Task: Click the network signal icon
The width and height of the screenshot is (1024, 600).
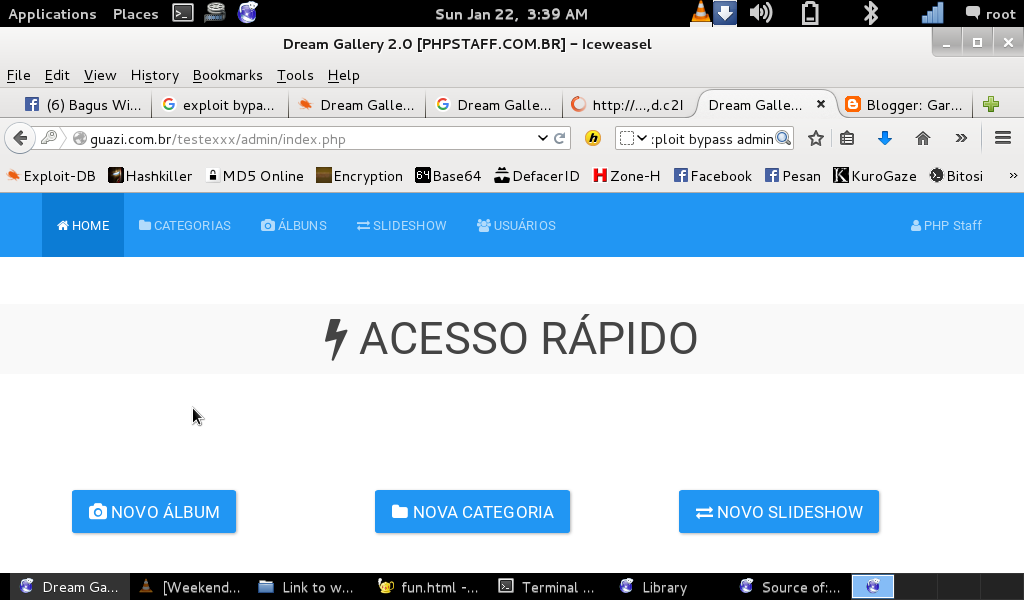Action: click(x=933, y=13)
